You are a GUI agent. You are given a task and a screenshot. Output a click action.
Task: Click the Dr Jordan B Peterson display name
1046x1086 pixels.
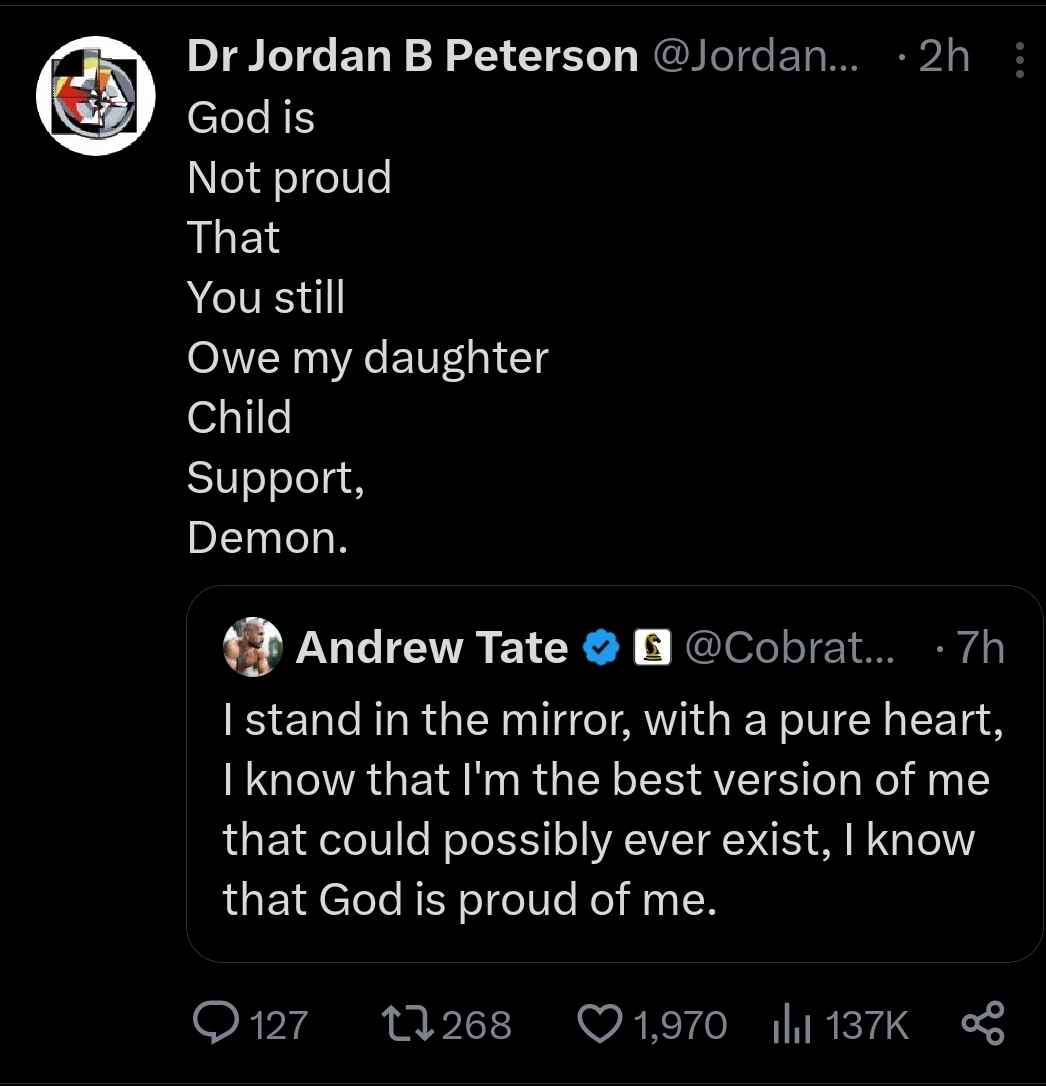412,58
